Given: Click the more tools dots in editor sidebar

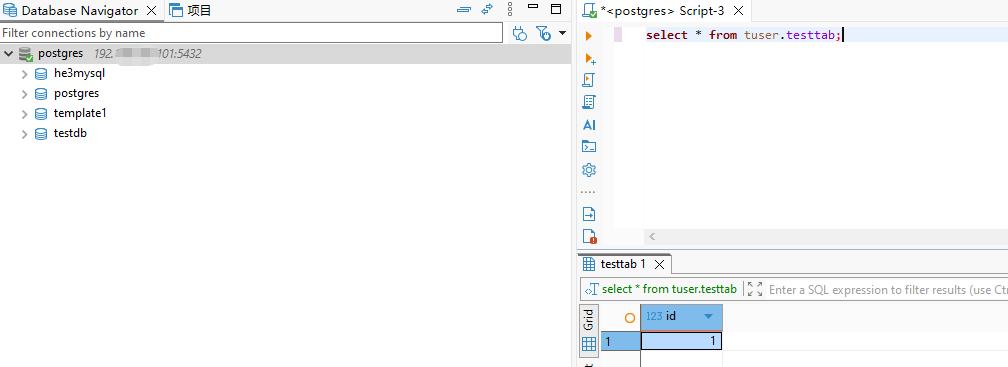Looking at the screenshot, I should pyautogui.click(x=588, y=192).
